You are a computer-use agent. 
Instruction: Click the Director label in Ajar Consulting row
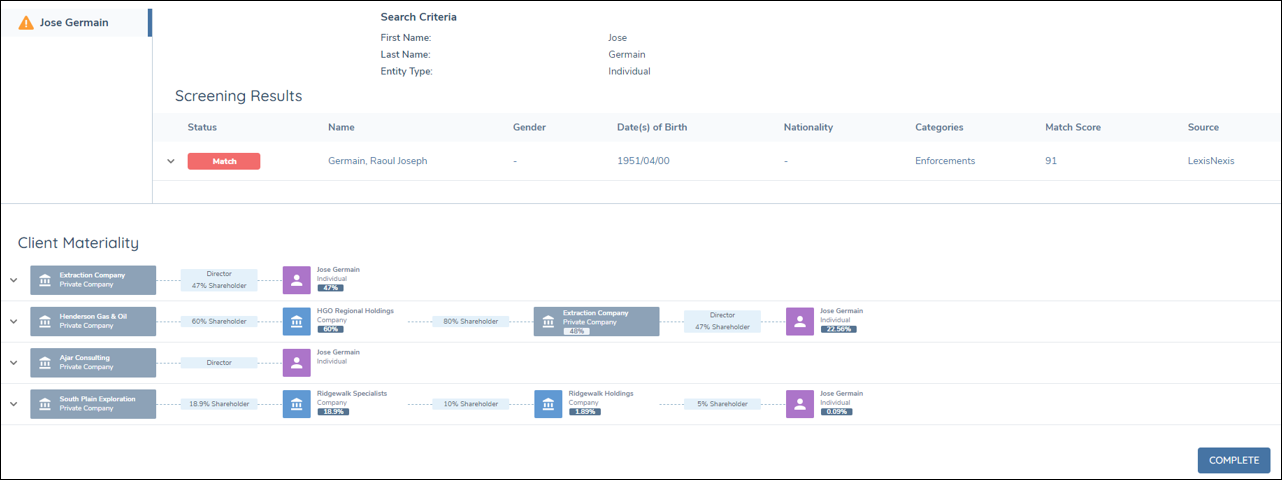click(219, 362)
